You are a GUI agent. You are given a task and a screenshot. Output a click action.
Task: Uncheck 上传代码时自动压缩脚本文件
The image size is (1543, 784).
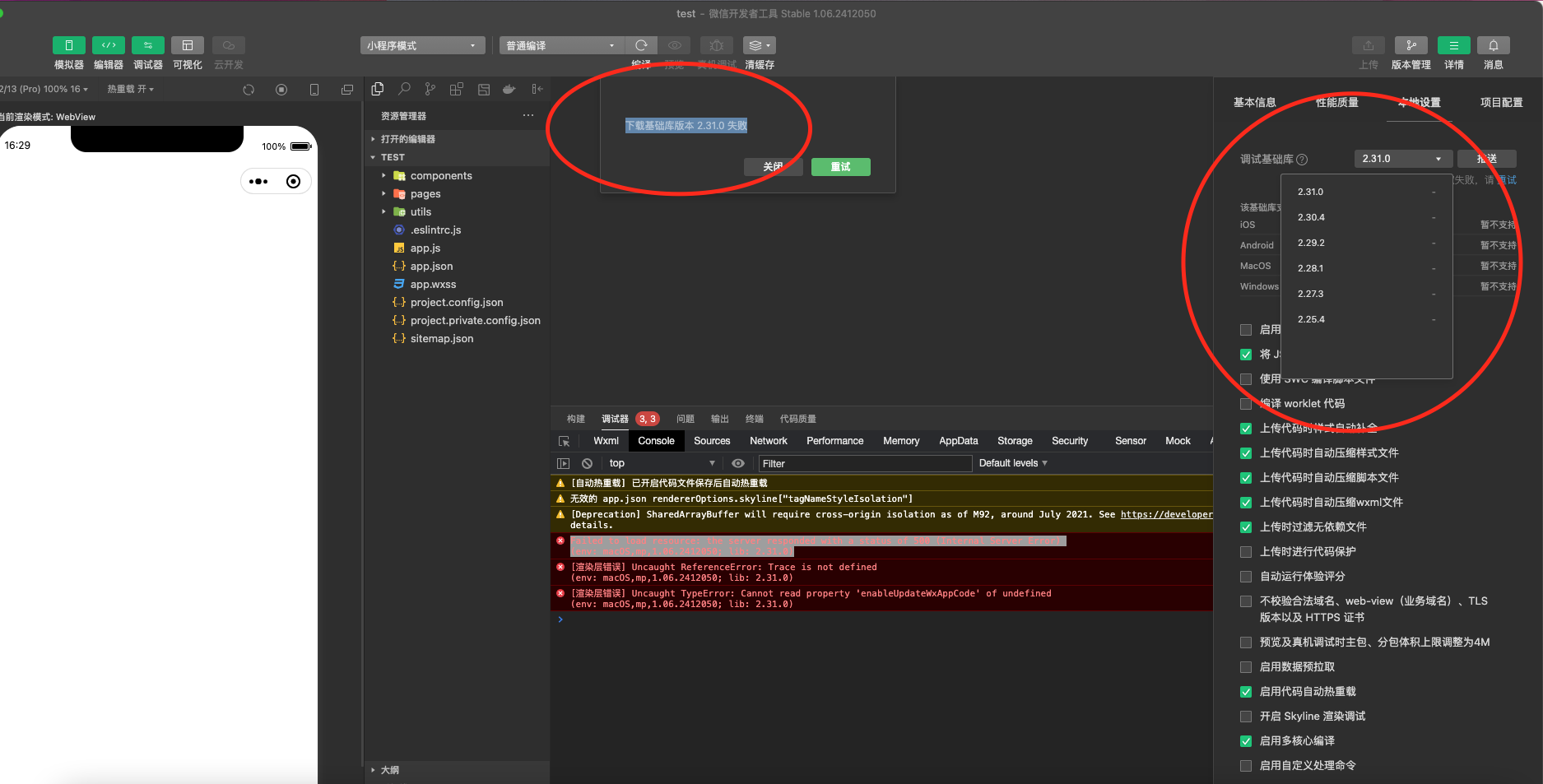pyautogui.click(x=1246, y=478)
